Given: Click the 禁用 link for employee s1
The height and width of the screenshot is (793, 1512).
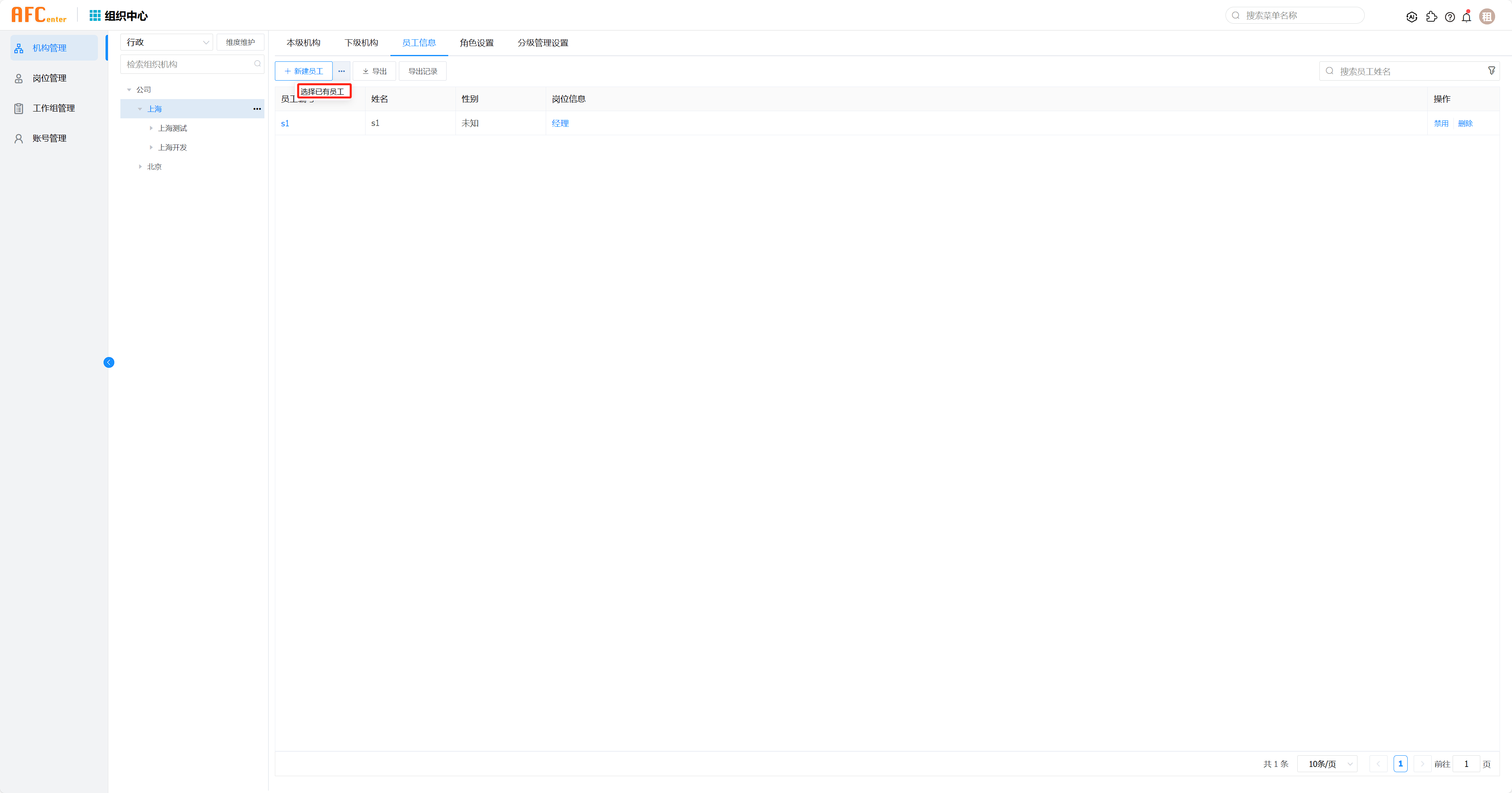Looking at the screenshot, I should [x=1441, y=123].
